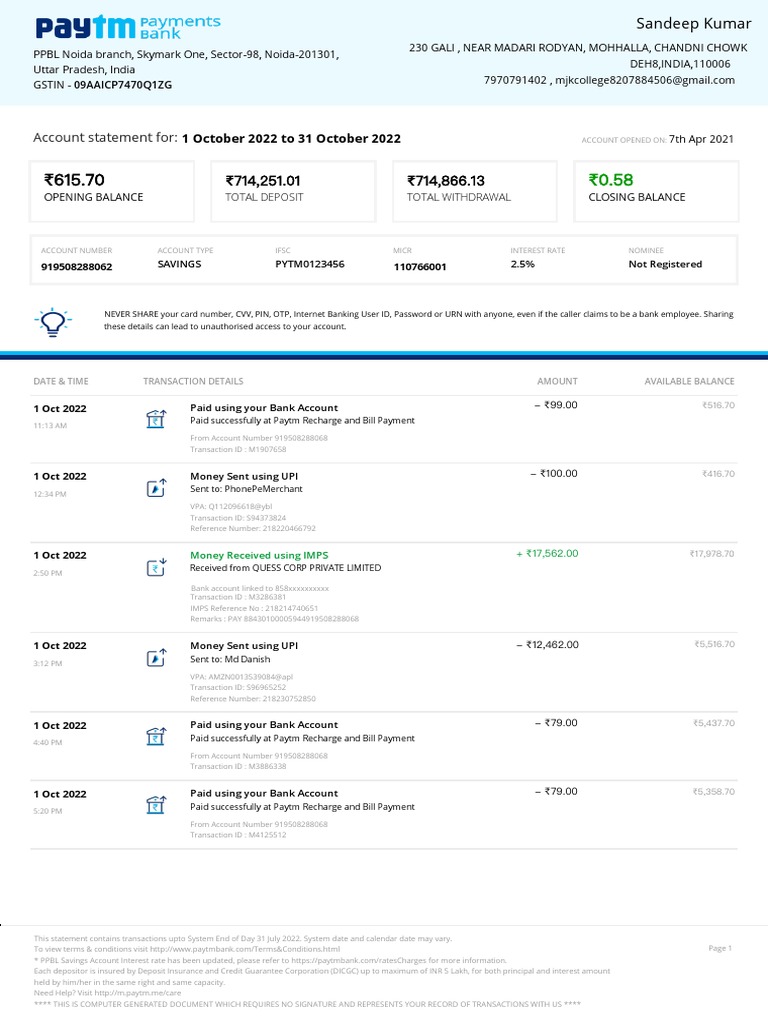
Task: Click the account number 919508288062
Action: tap(77, 267)
